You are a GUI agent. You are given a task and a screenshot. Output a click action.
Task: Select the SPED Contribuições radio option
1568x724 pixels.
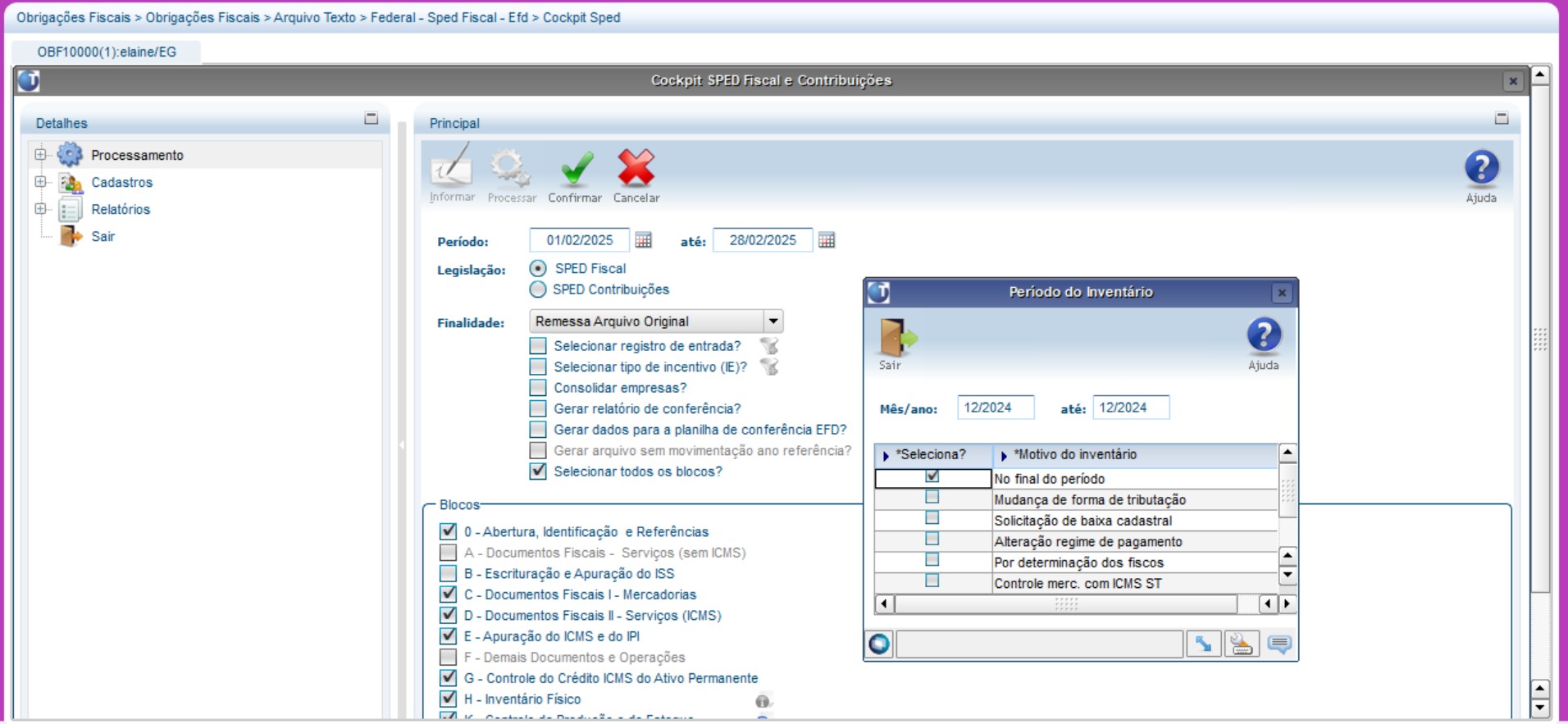pyautogui.click(x=538, y=289)
